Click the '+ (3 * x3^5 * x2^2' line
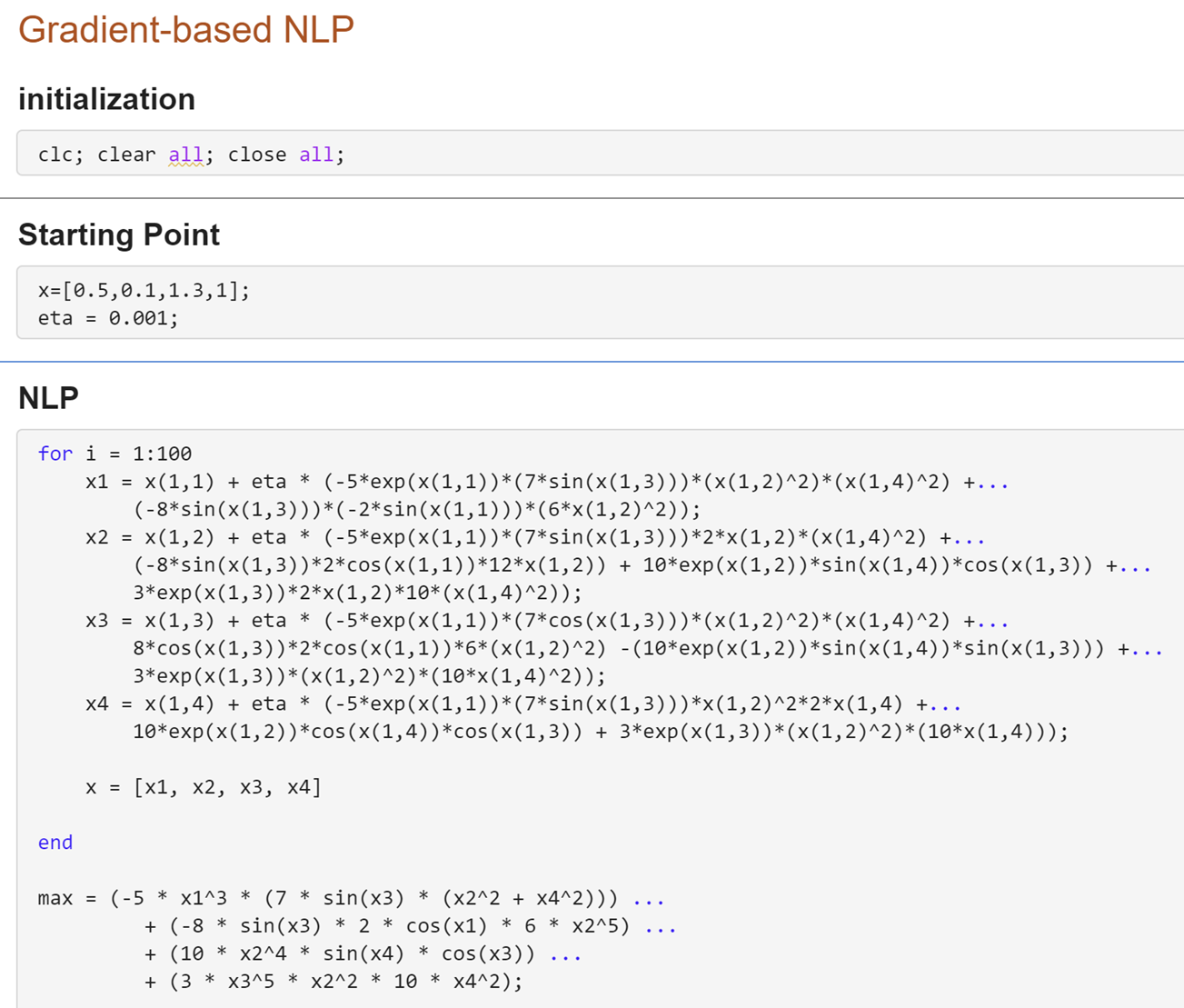The width and height of the screenshot is (1184, 1008). tap(333, 982)
